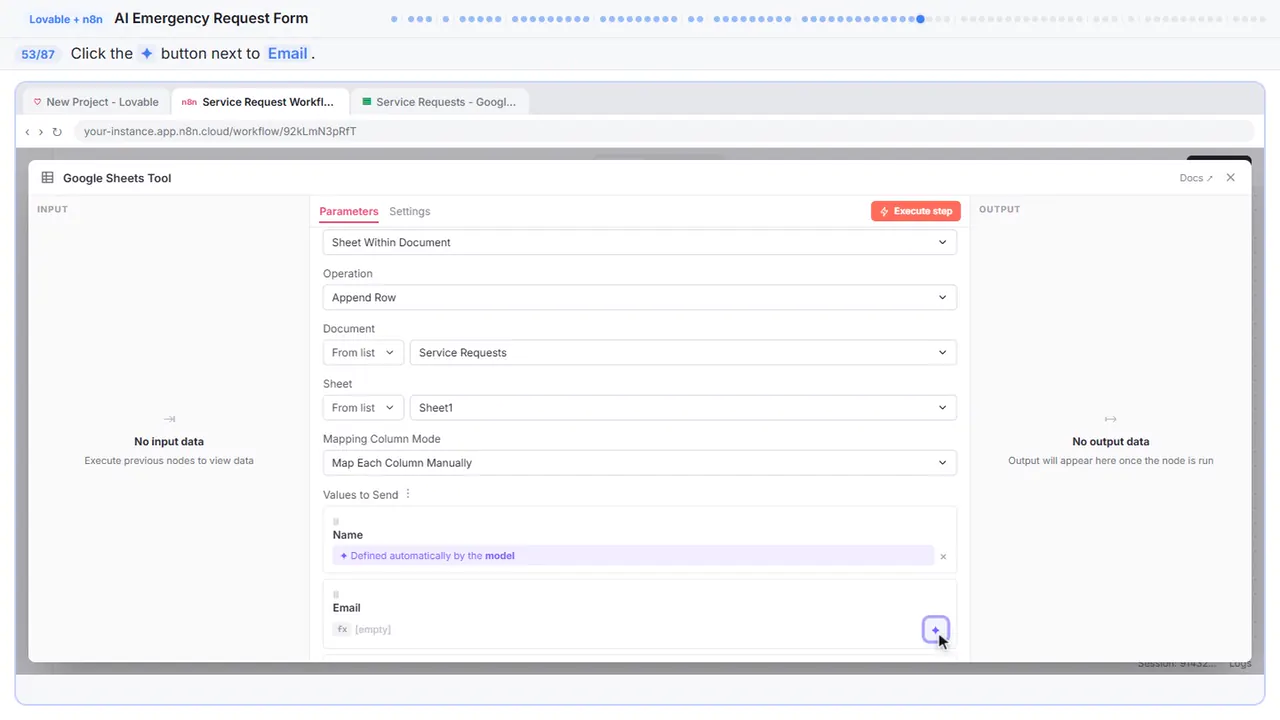Reload the page with the refresh icon

click(57, 132)
